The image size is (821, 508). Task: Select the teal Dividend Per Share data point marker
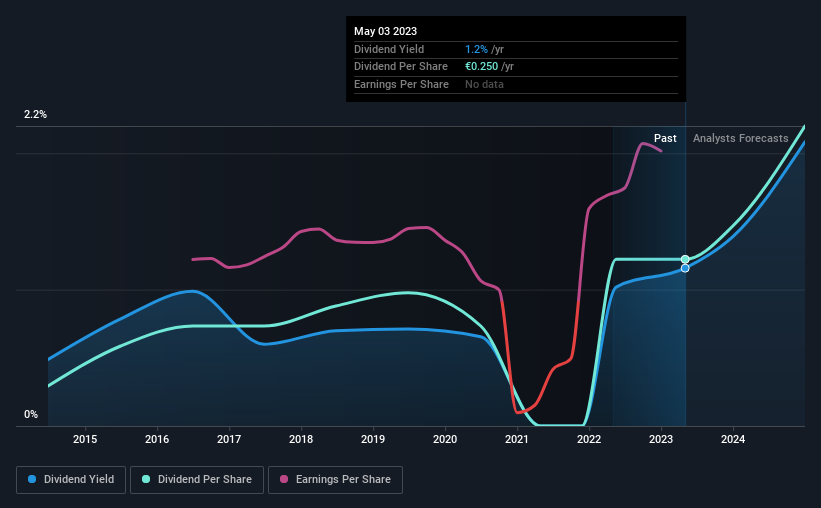[685, 259]
